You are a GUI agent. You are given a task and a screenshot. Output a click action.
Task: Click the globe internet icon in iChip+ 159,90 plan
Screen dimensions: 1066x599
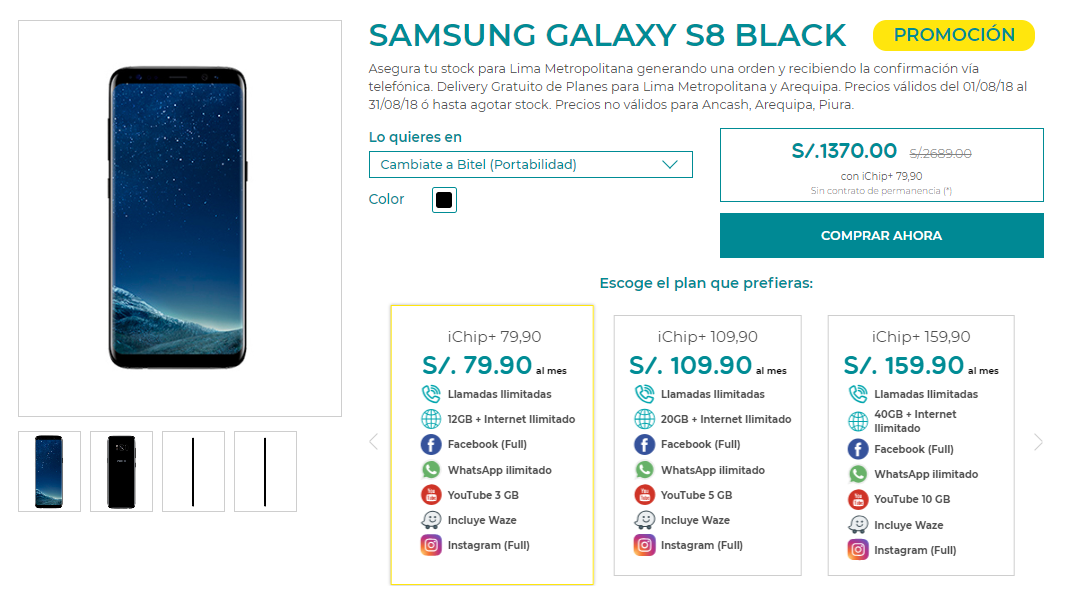point(858,422)
